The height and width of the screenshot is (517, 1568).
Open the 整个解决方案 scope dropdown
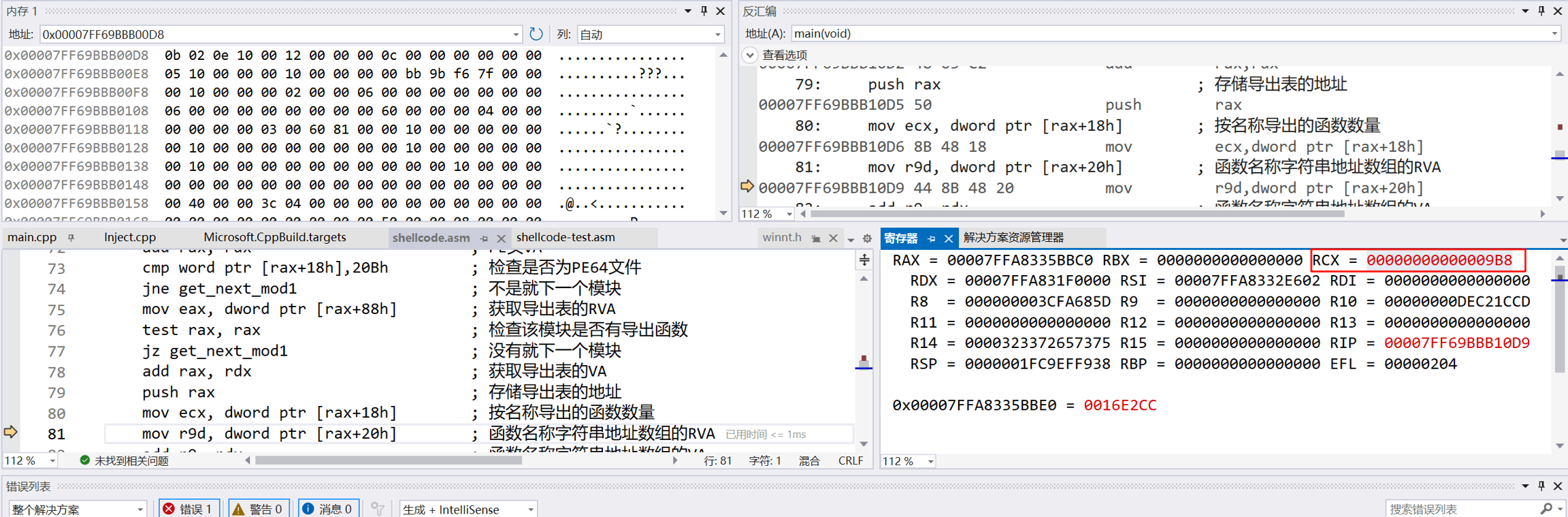tap(78, 509)
